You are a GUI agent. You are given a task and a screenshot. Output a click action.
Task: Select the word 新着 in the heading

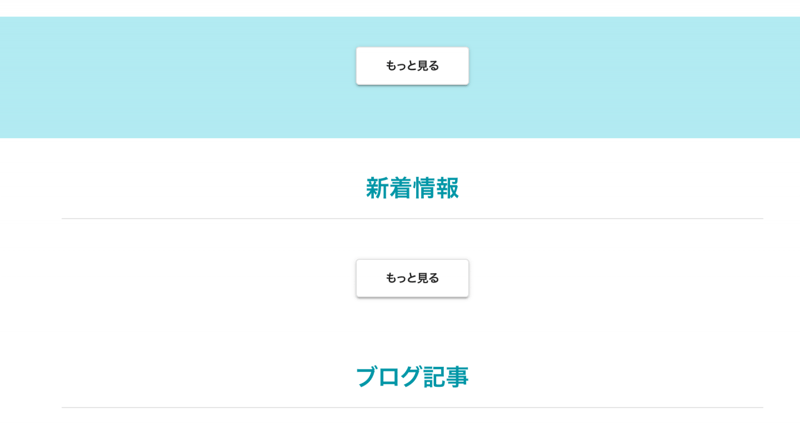[389, 188]
